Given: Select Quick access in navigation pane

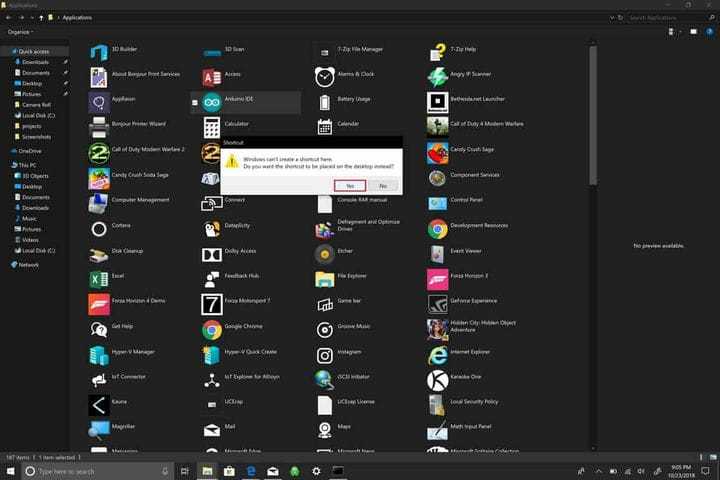Looking at the screenshot, I should point(33,51).
